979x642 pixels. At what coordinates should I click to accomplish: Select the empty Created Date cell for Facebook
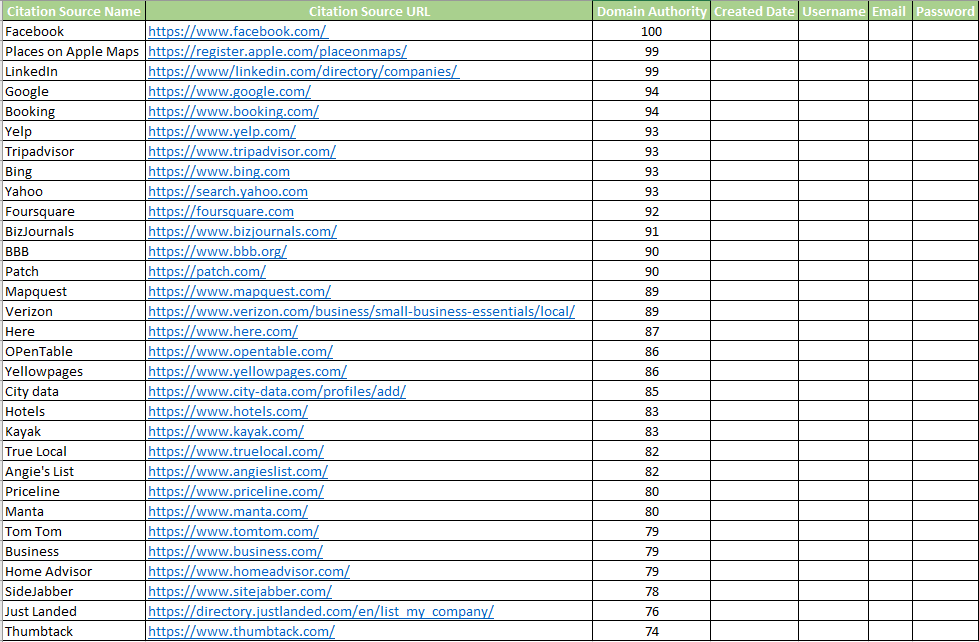tap(754, 31)
